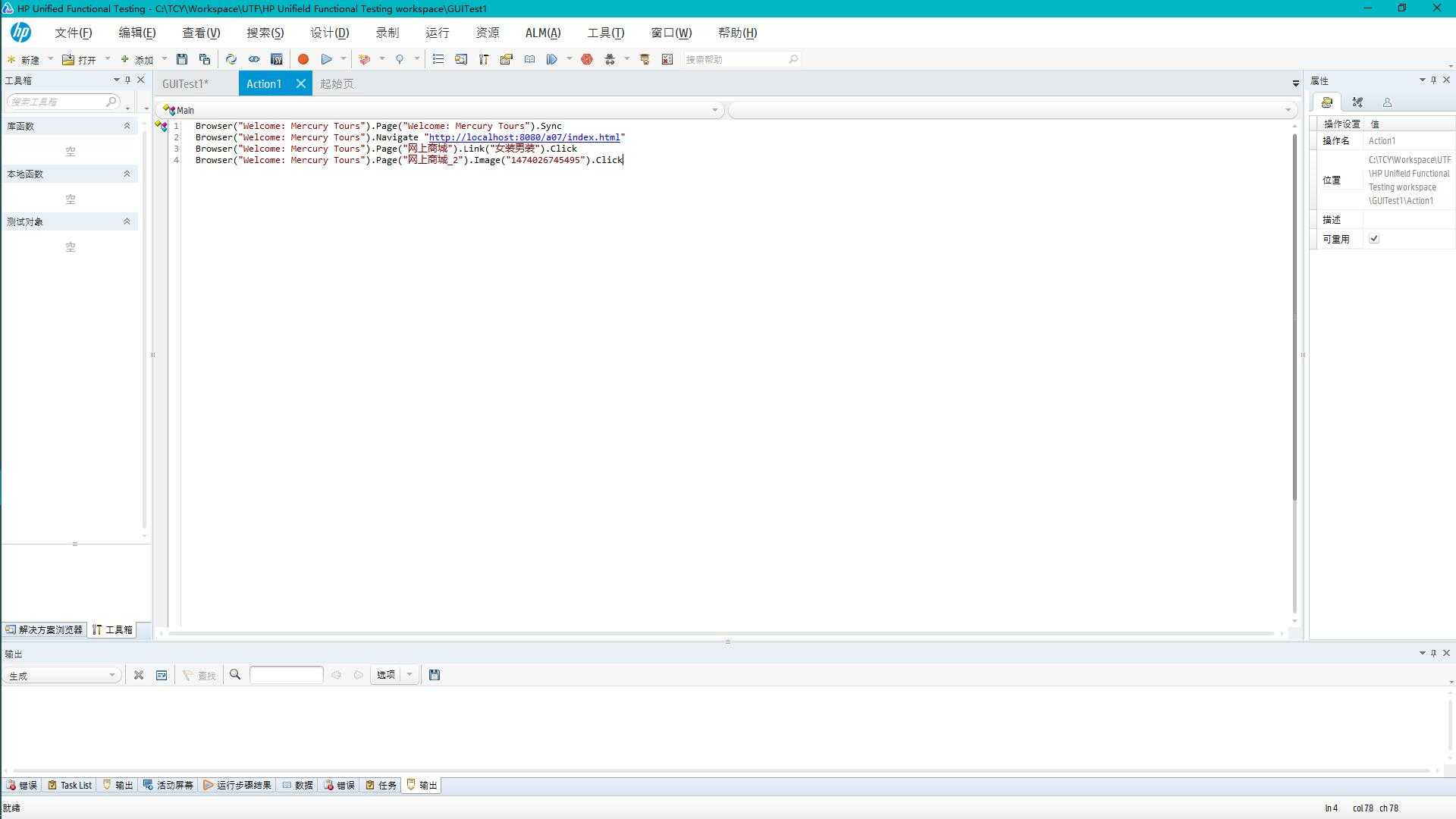The image size is (1456, 819).
Task: Open the 文件(F) menu
Action: (73, 33)
